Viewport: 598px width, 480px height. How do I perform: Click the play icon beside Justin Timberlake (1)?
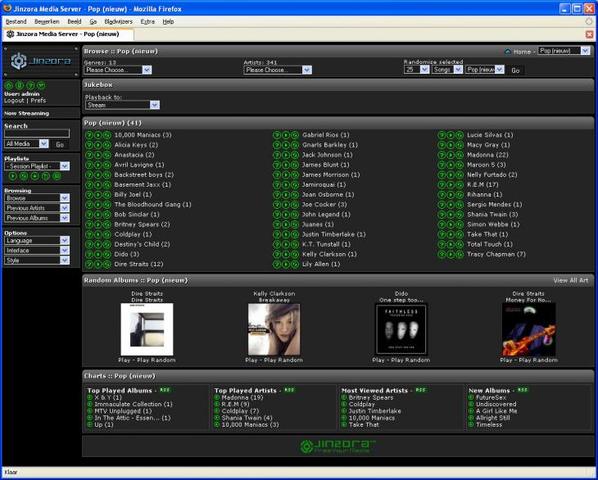coord(286,234)
